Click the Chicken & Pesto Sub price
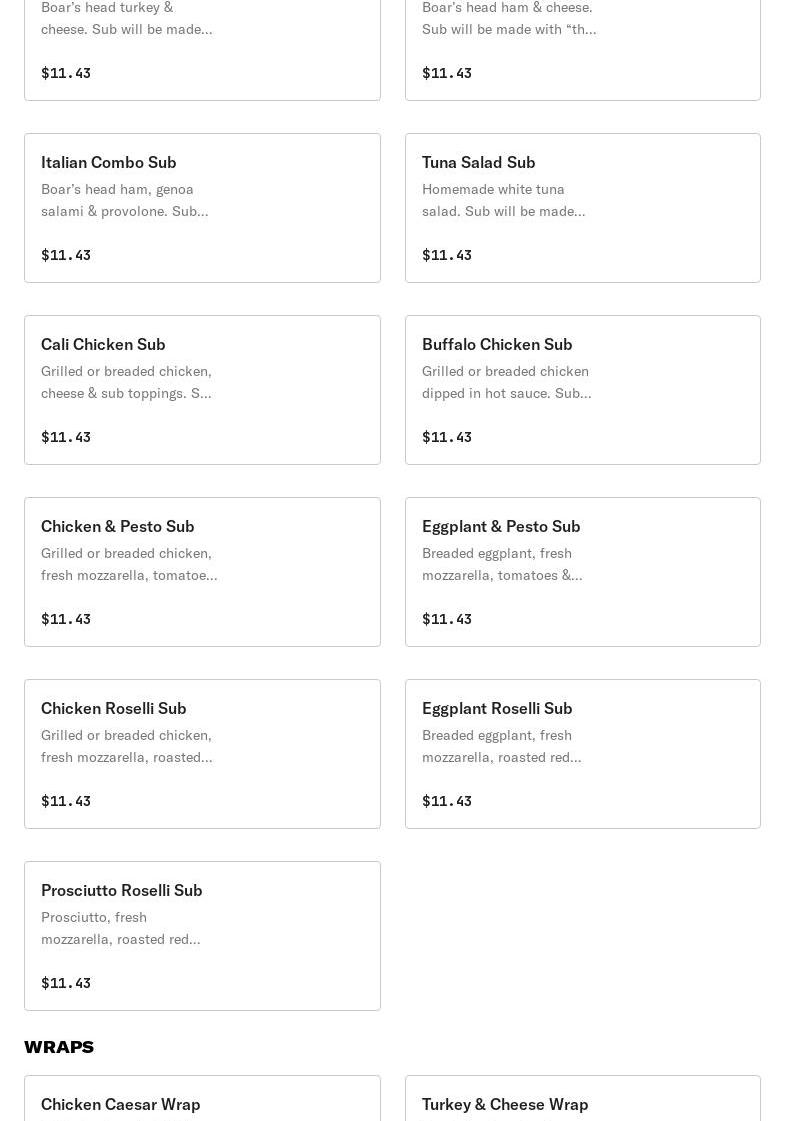 (x=66, y=619)
